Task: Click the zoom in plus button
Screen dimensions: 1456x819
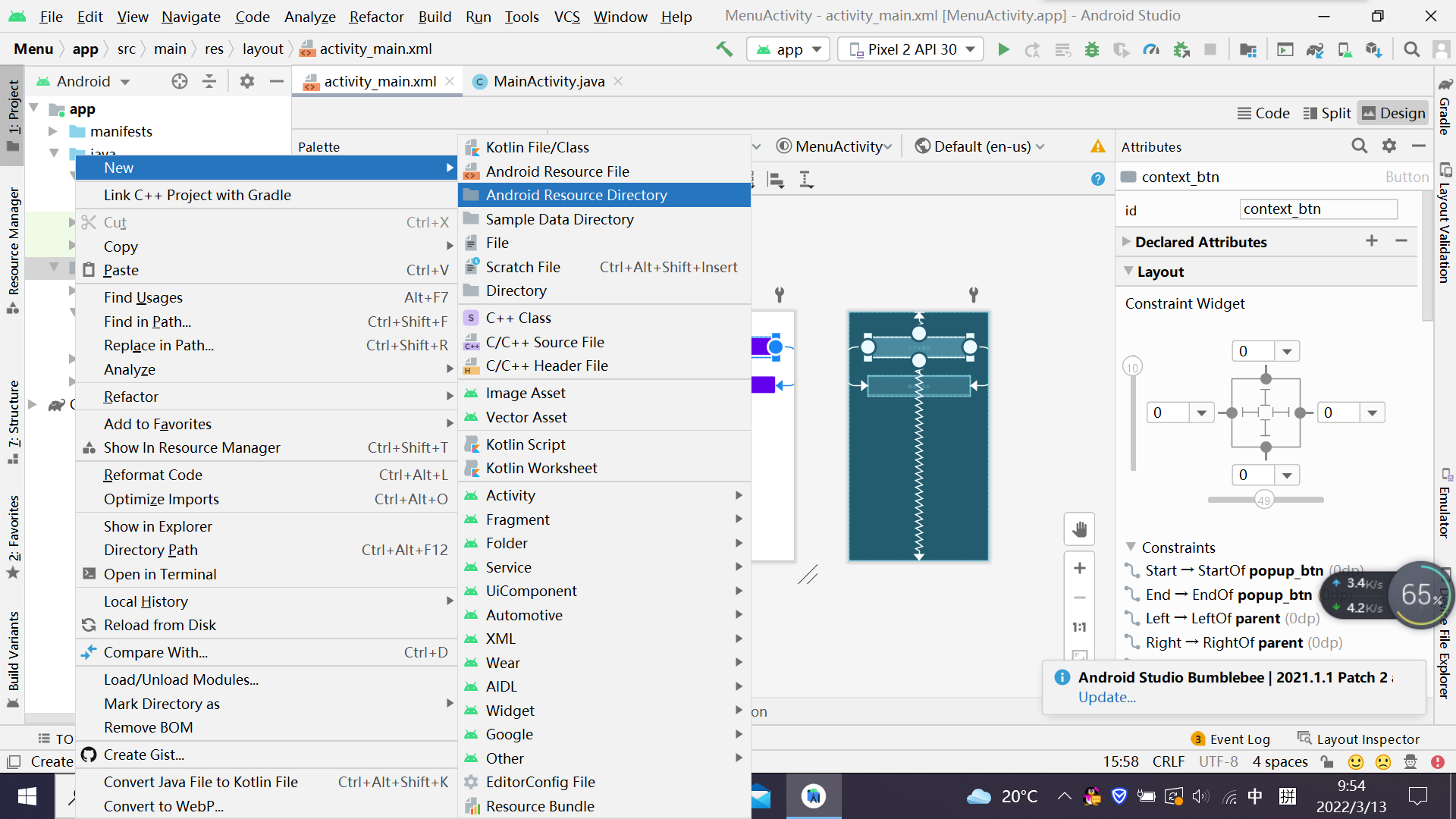Action: [1080, 568]
